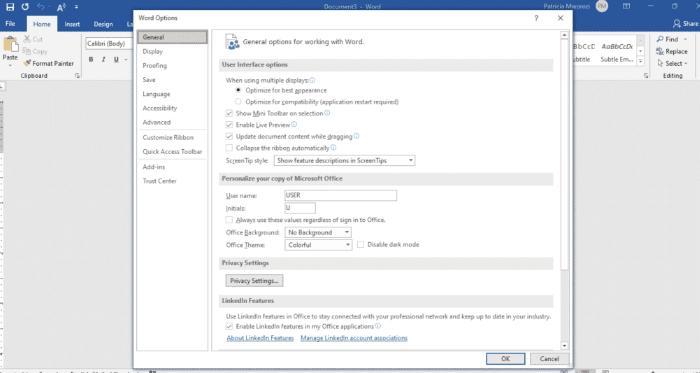Click the Initials input field
The image size is (700, 373).
[300, 208]
